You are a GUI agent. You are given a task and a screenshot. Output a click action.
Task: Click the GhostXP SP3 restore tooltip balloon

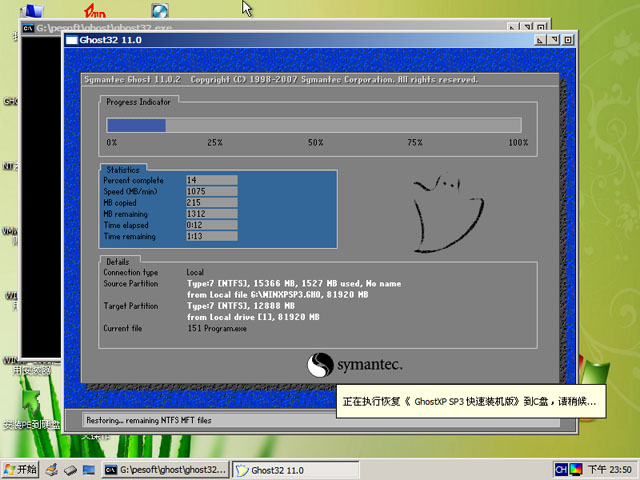(x=471, y=401)
